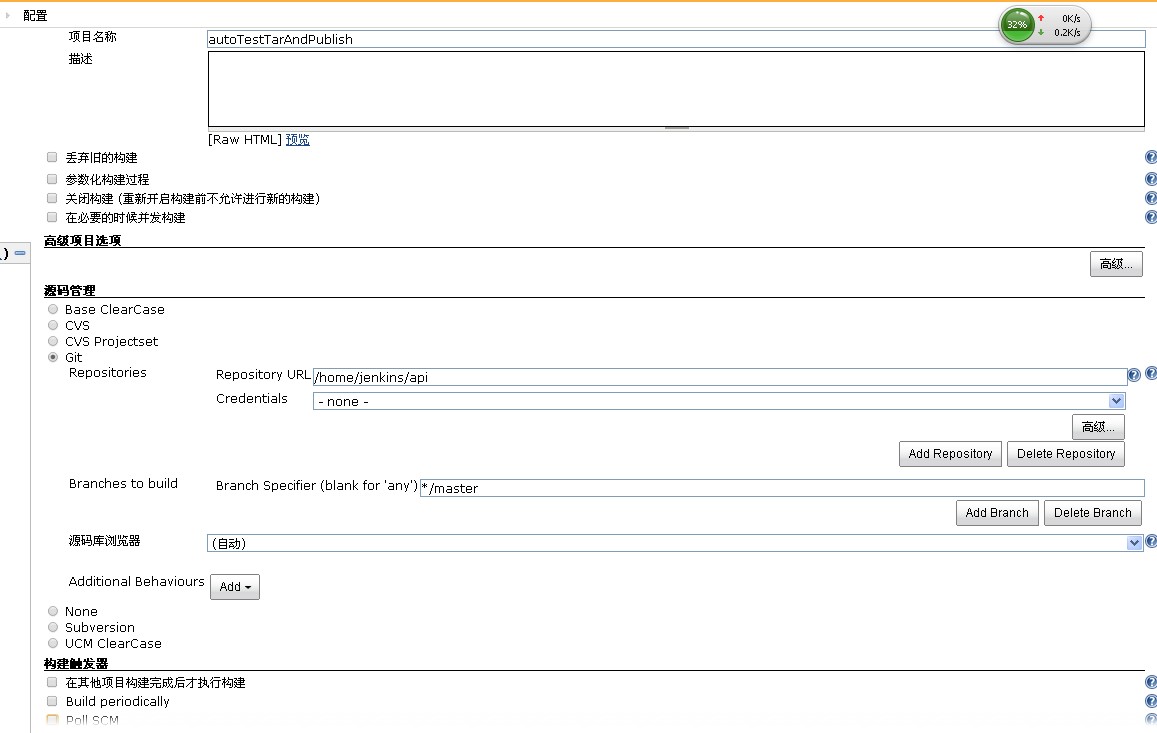Toggle 关闭构建 checkbox
Screen dimensions: 1157x733
[52, 198]
